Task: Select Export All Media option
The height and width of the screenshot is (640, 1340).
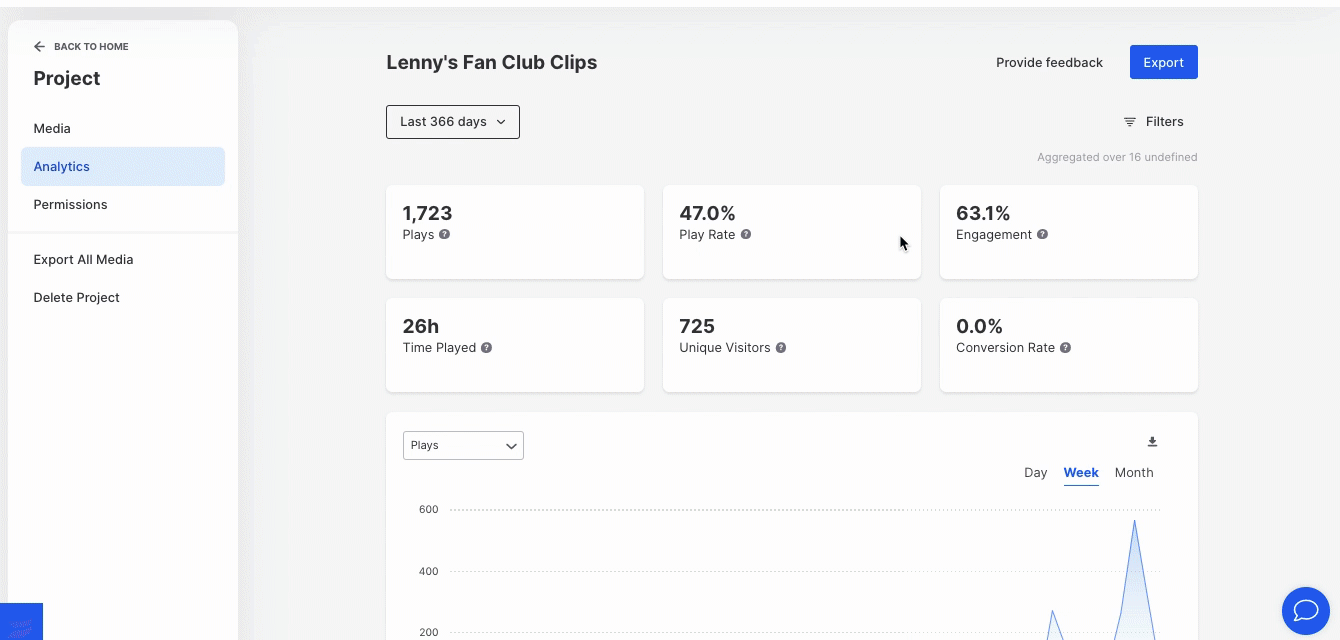Action: [83, 260]
